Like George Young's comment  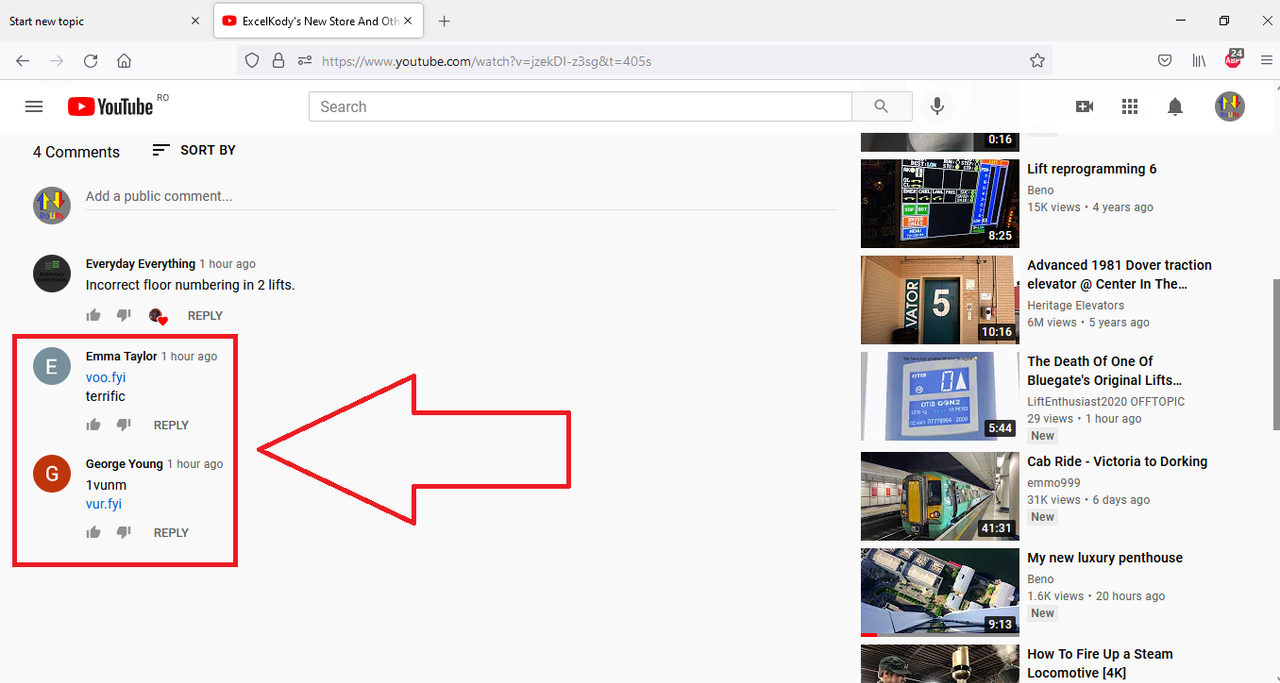click(94, 533)
